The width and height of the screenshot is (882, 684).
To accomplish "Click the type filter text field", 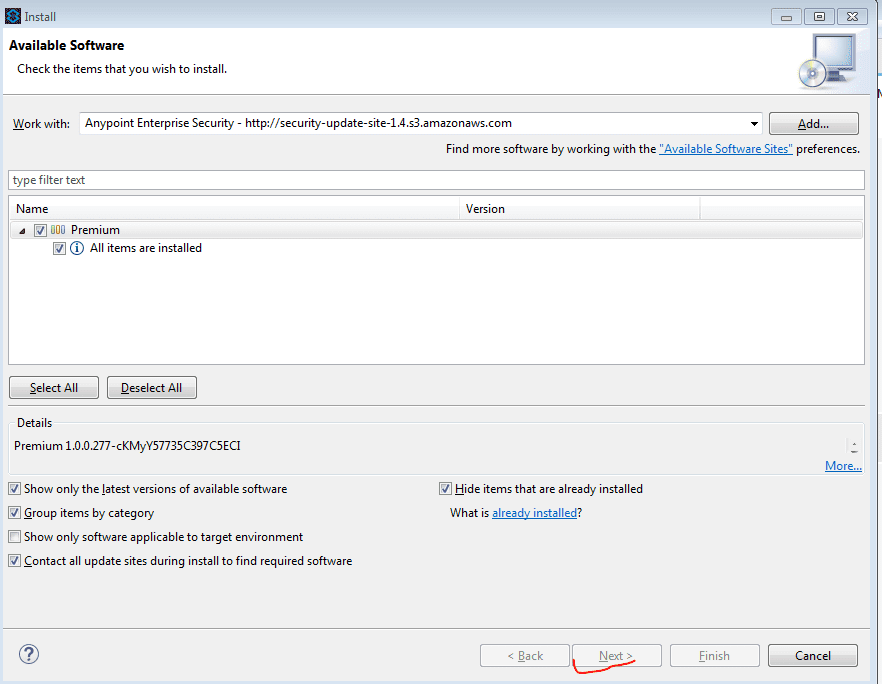I will (436, 180).
